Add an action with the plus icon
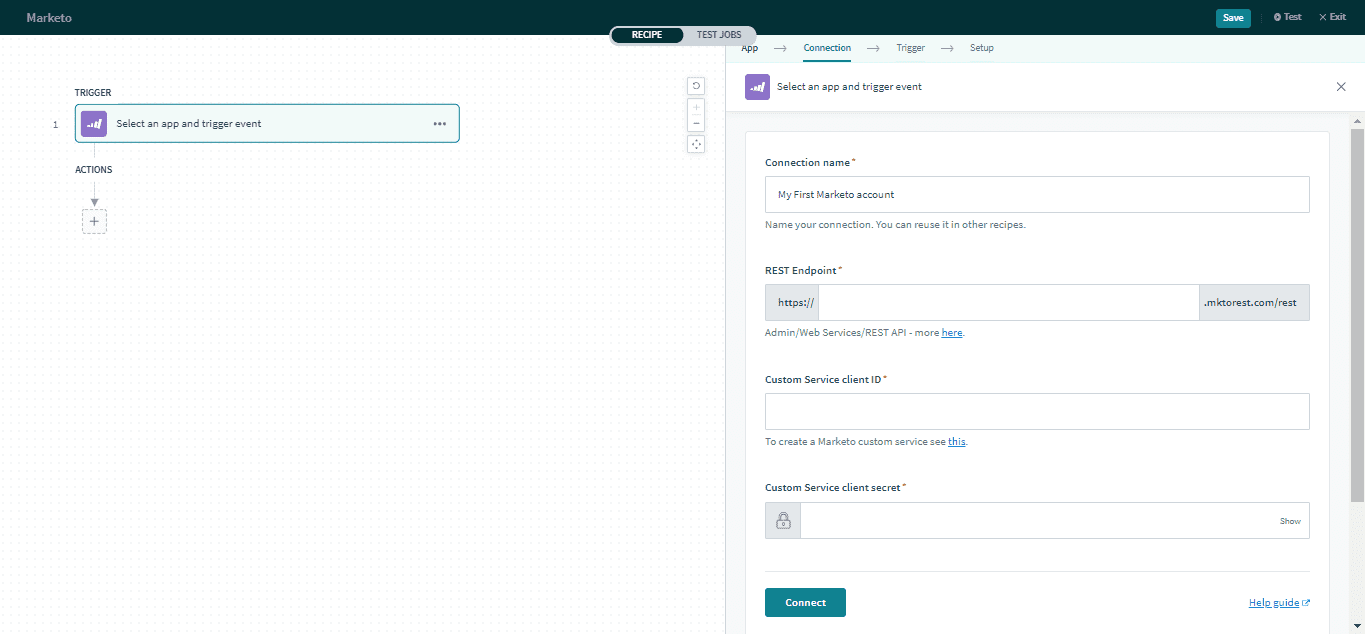1365x634 pixels. tap(94, 221)
